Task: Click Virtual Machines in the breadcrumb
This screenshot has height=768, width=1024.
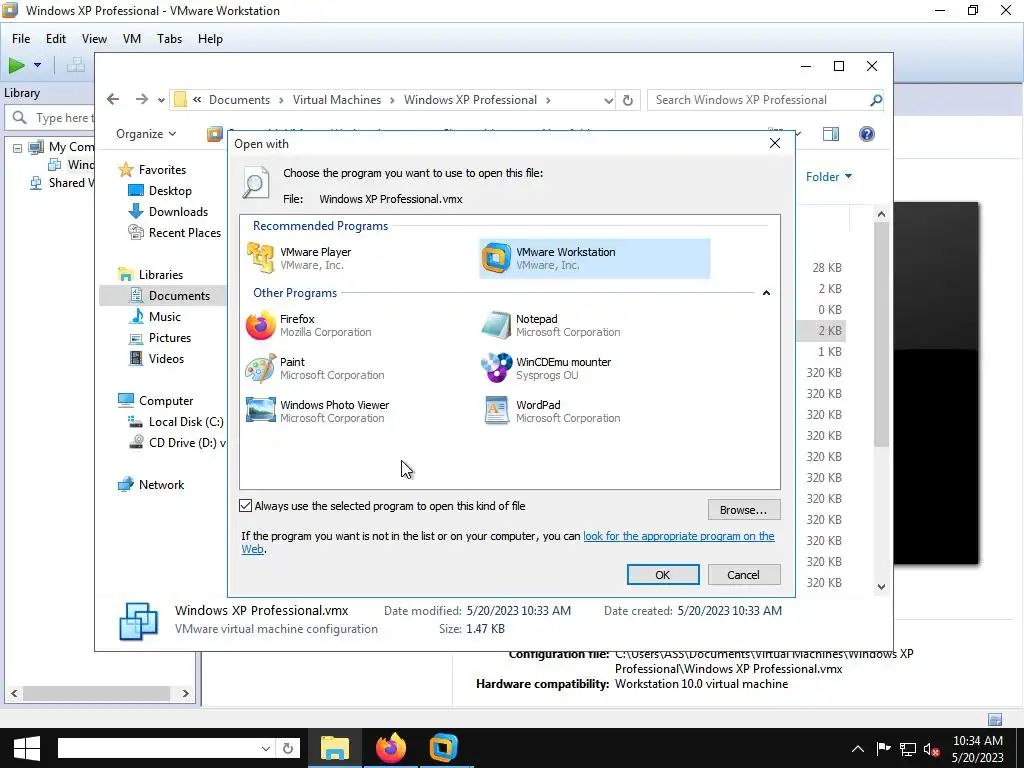Action: (337, 100)
